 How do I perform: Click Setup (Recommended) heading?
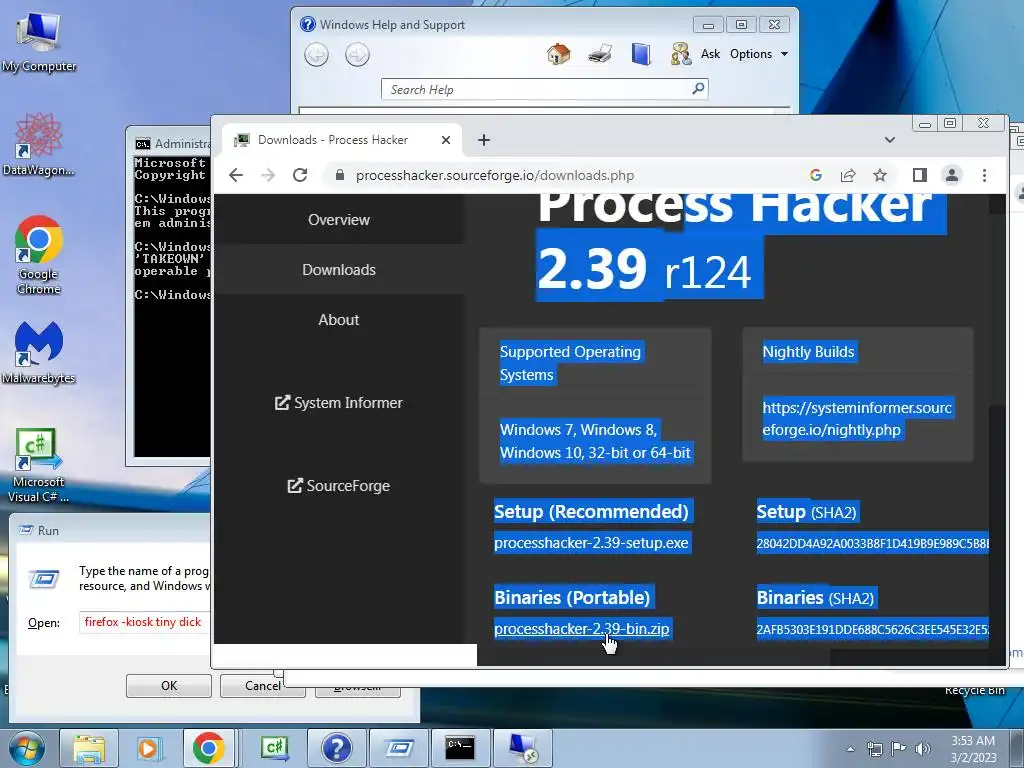point(591,511)
